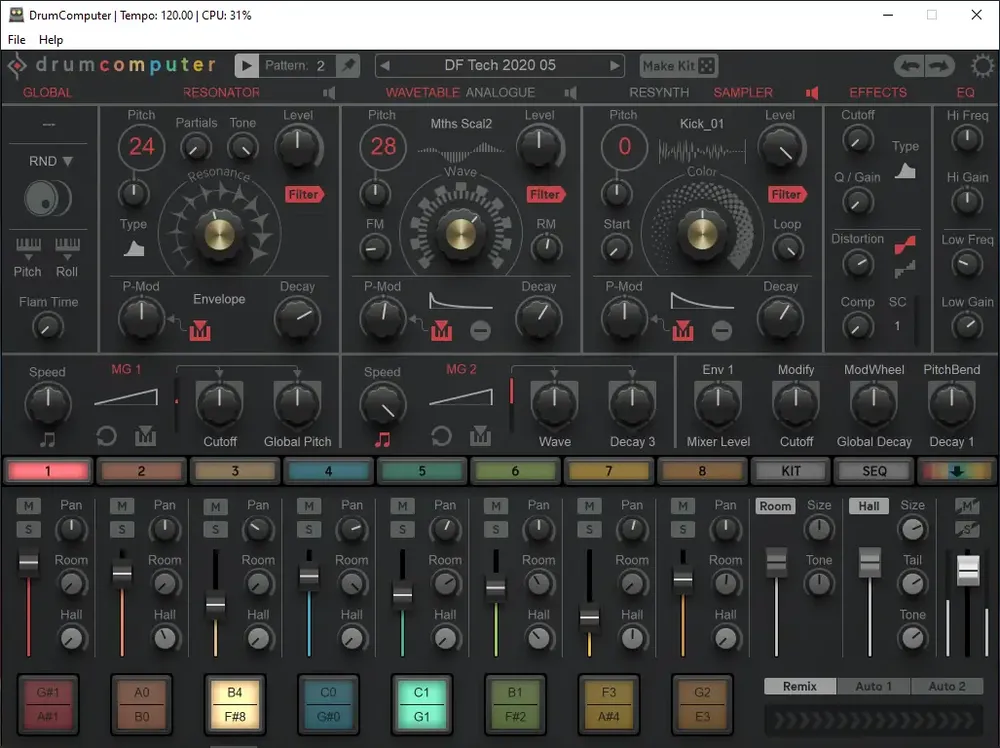Click the Wavetable envelope M modulation icon
This screenshot has height=748, width=1000.
point(441,330)
